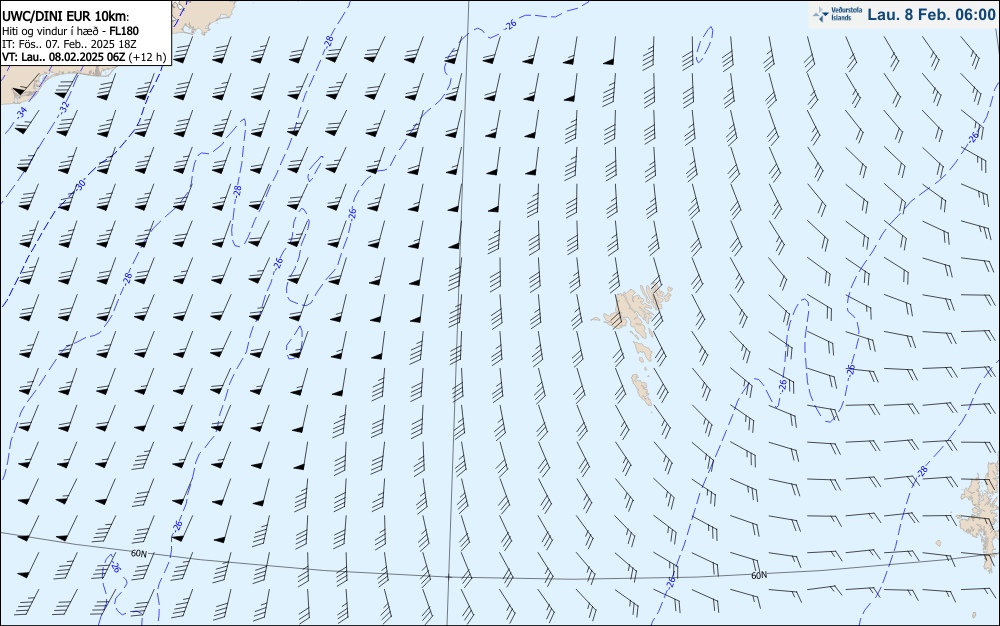The height and width of the screenshot is (626, 1000).
Task: Click the 60N label south of the Faroes
Action: (759, 576)
